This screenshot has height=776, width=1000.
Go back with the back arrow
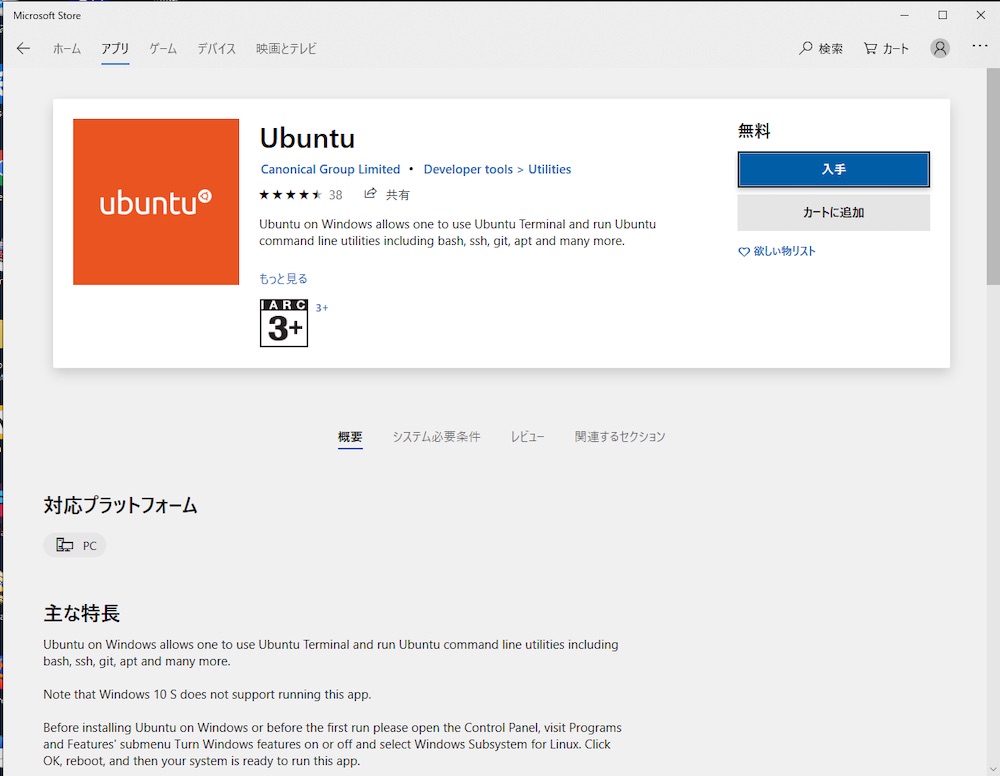pyautogui.click(x=24, y=48)
